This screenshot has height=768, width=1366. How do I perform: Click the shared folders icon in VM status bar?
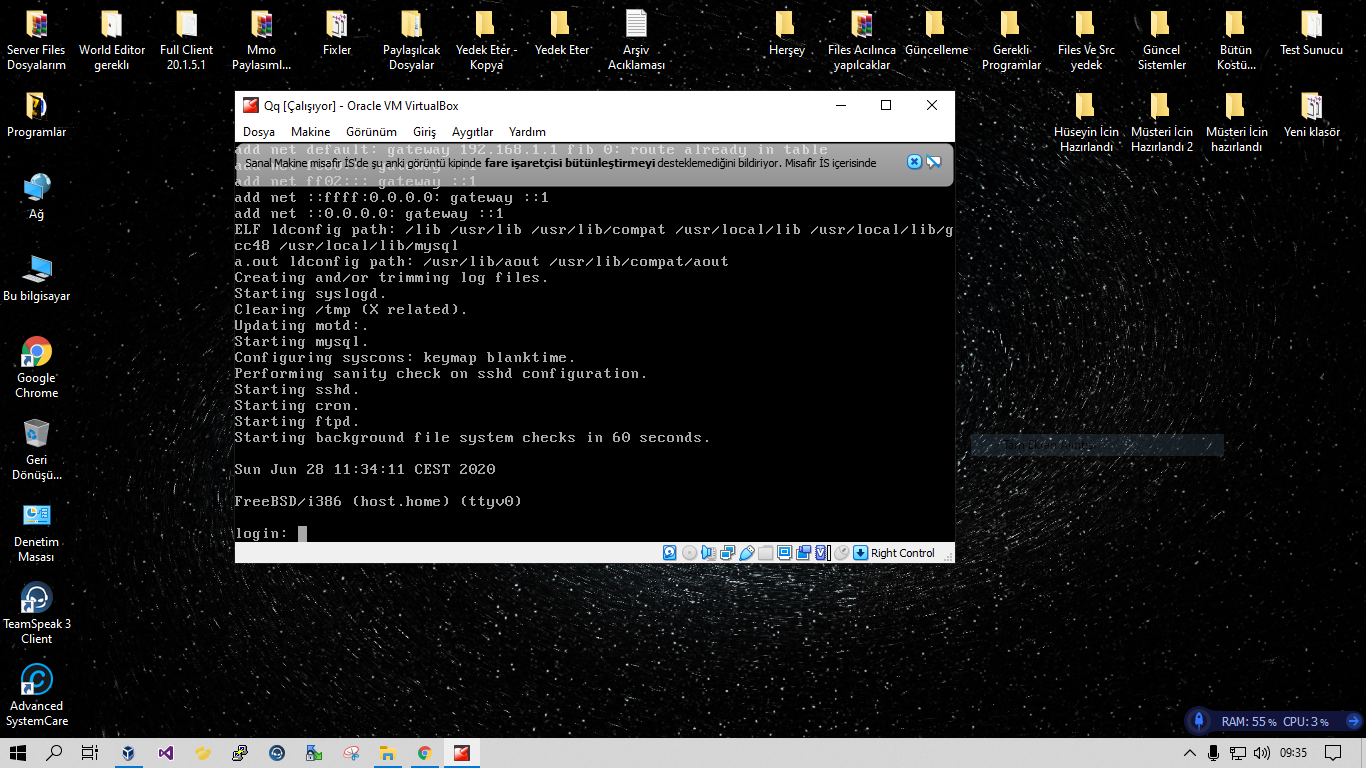coord(766,552)
